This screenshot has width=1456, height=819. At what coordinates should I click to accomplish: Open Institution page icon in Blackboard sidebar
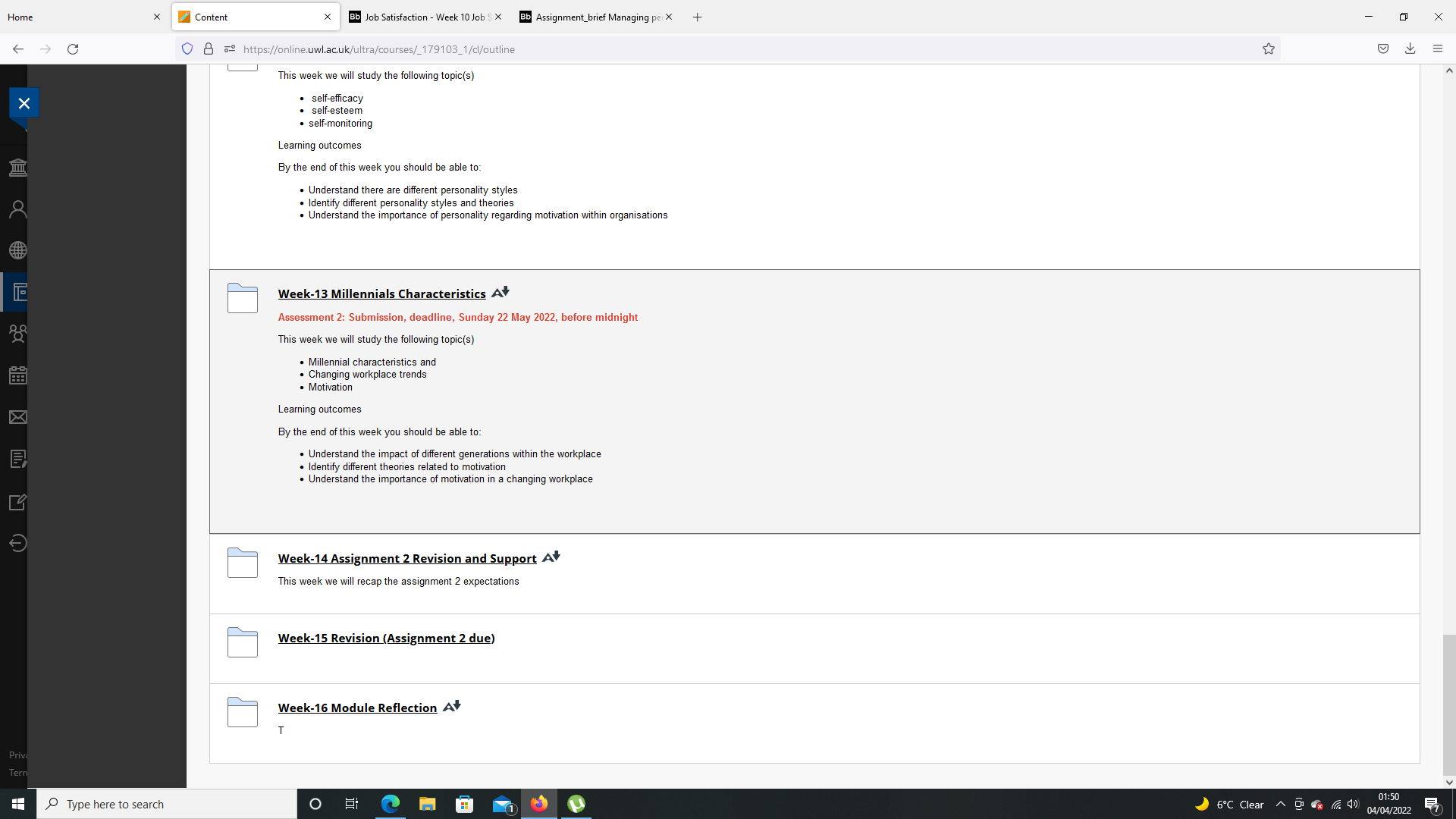17,168
